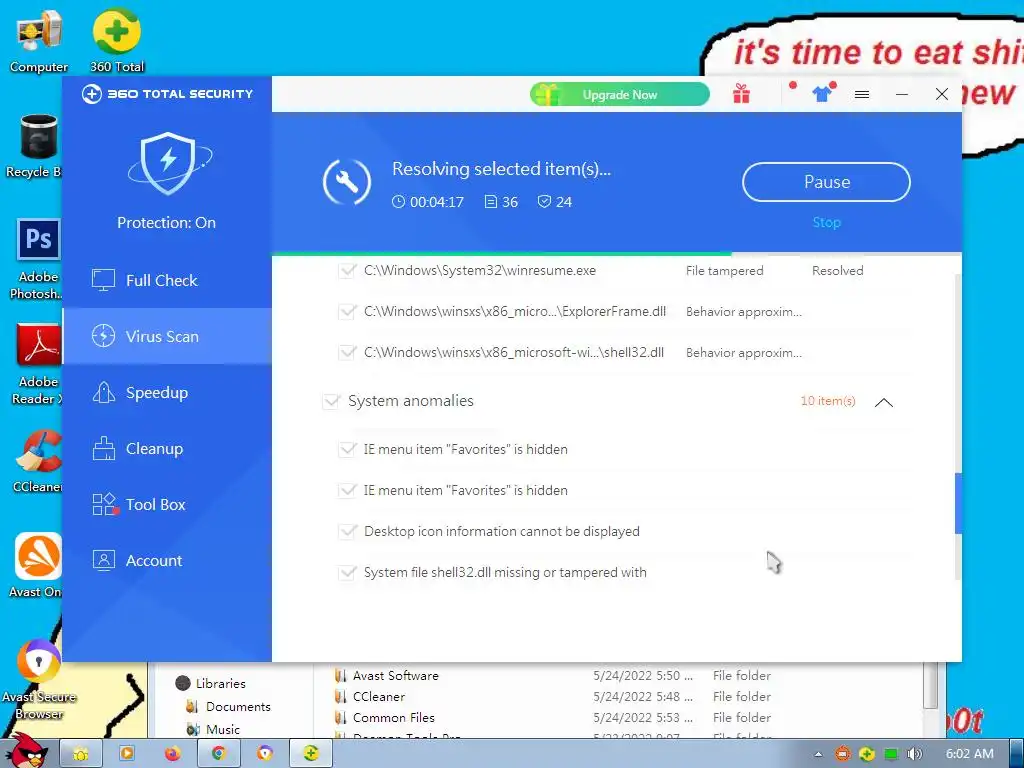Open the Speedup section

(x=167, y=392)
